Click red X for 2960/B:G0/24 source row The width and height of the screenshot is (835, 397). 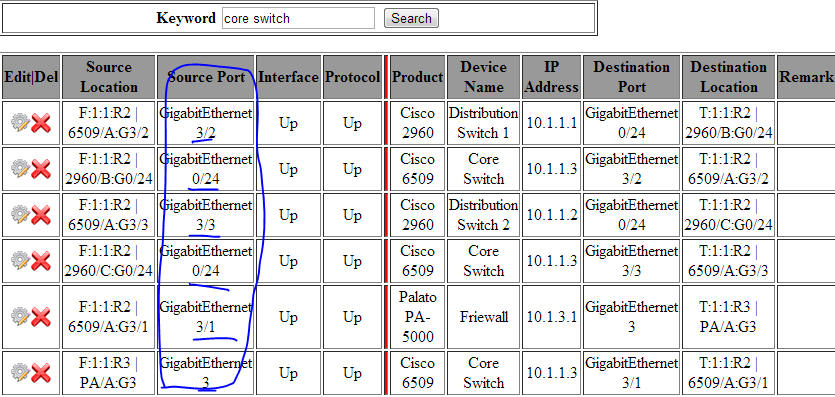[x=41, y=169]
